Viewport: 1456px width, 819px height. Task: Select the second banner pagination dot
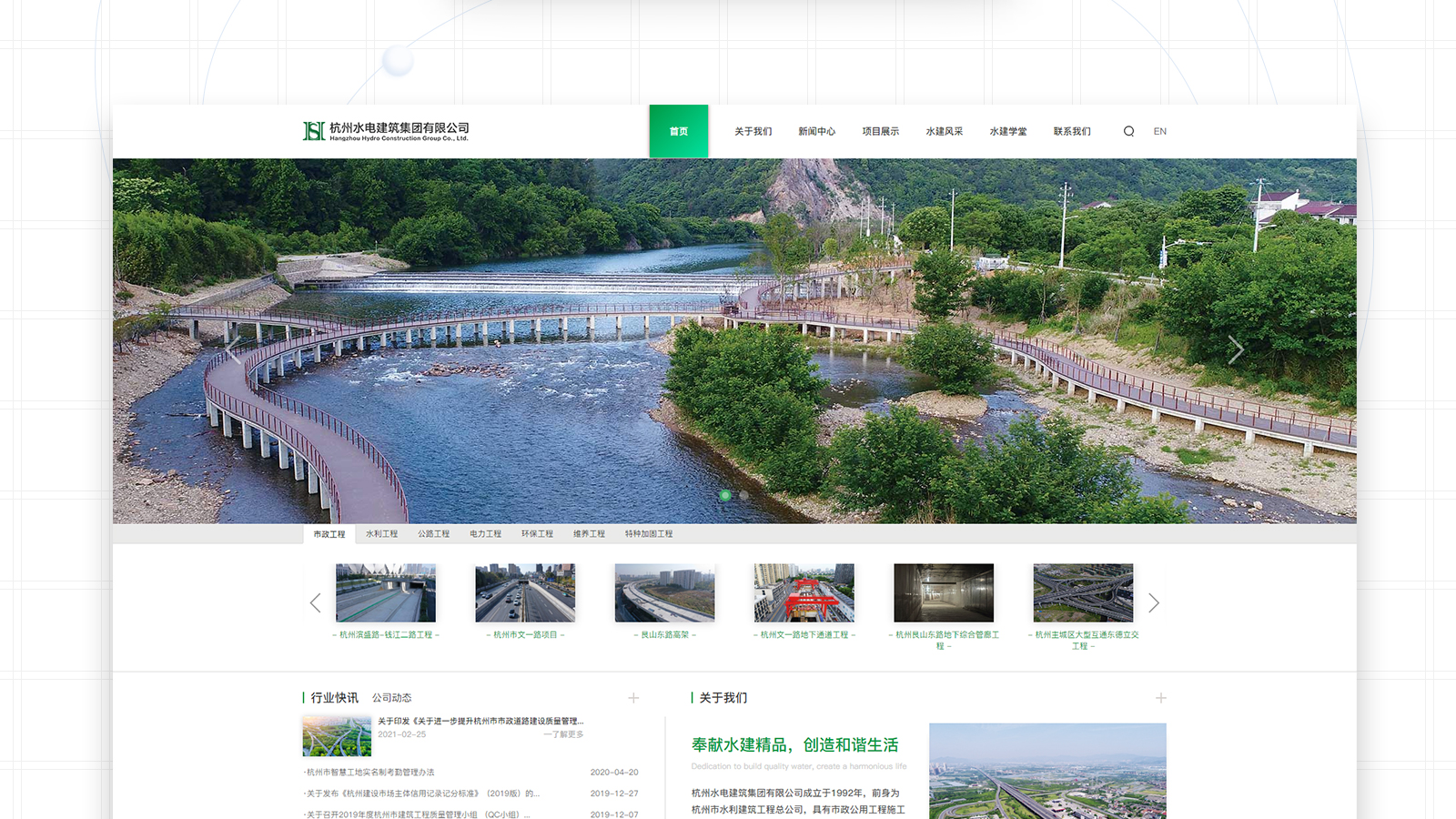[x=744, y=495]
